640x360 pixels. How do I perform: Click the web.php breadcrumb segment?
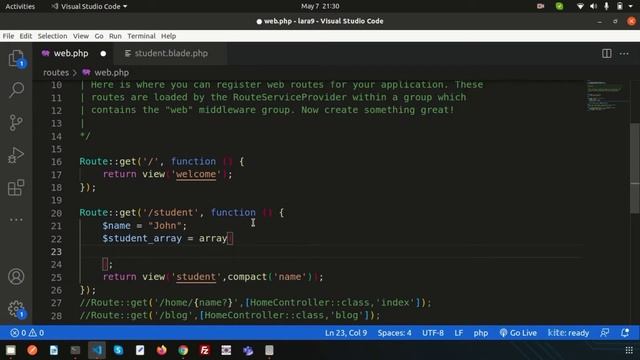coord(111,73)
